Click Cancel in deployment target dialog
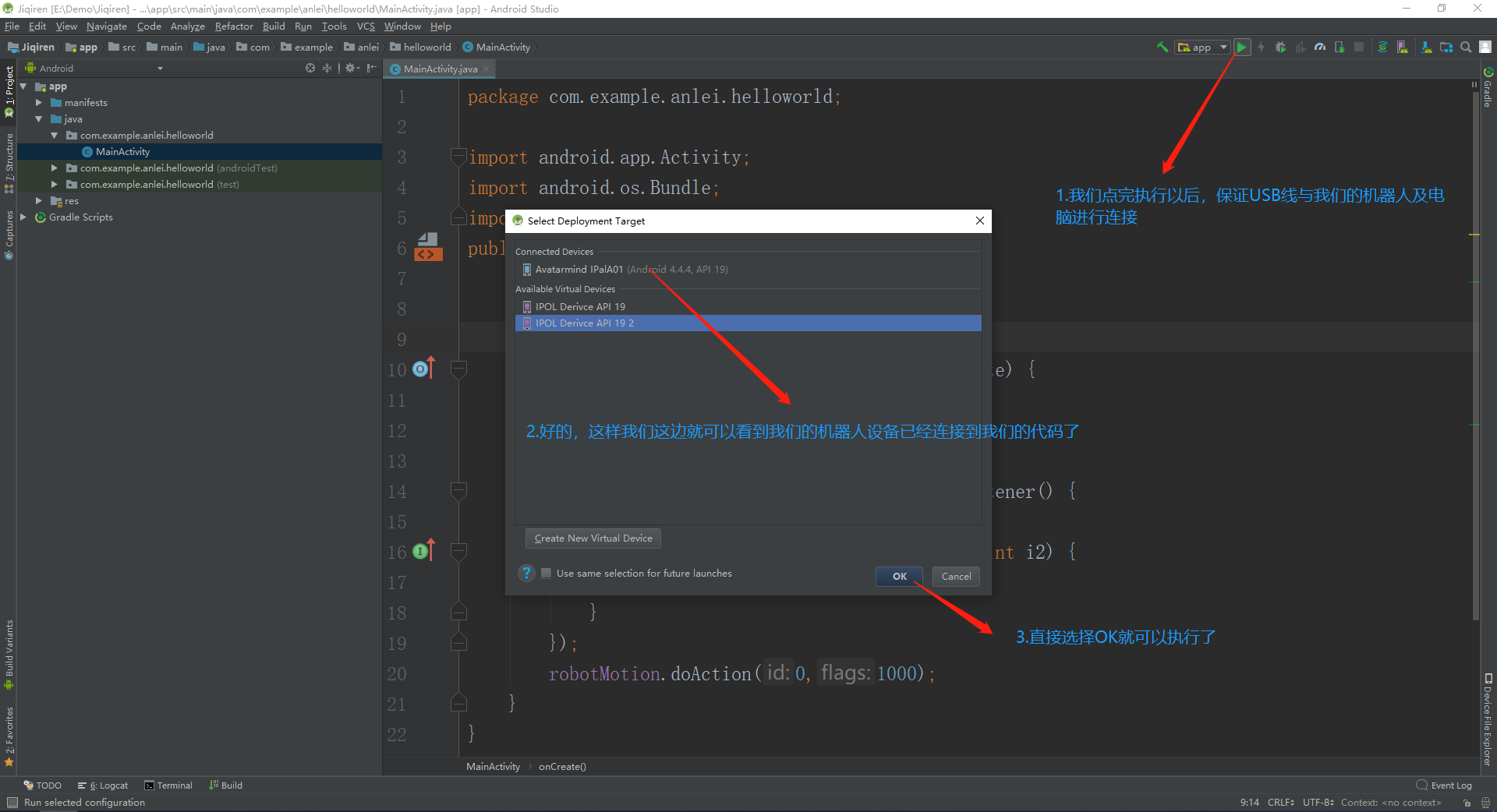The height and width of the screenshot is (812, 1497). tap(957, 577)
